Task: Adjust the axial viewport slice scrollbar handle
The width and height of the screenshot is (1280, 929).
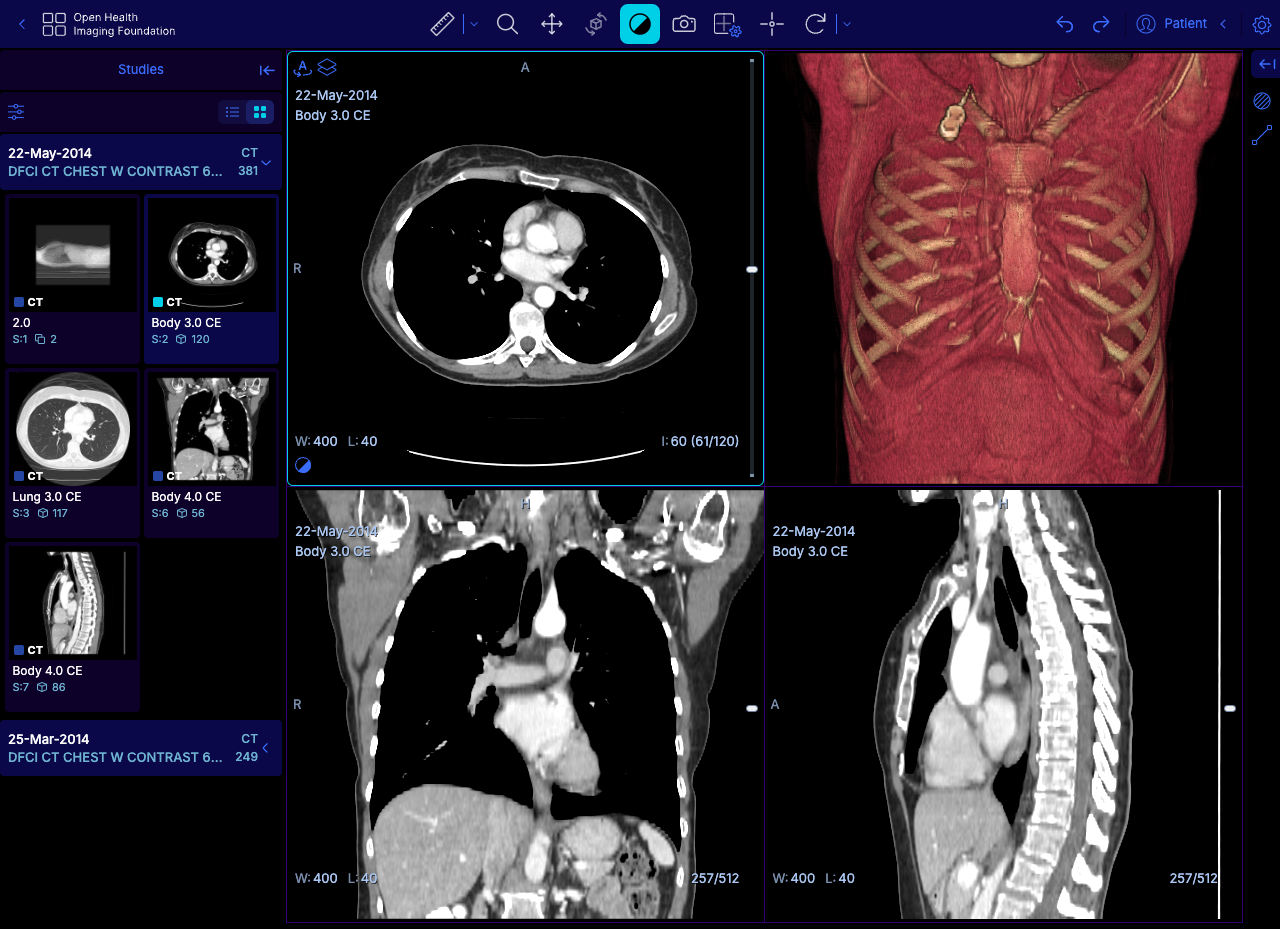Action: point(752,269)
